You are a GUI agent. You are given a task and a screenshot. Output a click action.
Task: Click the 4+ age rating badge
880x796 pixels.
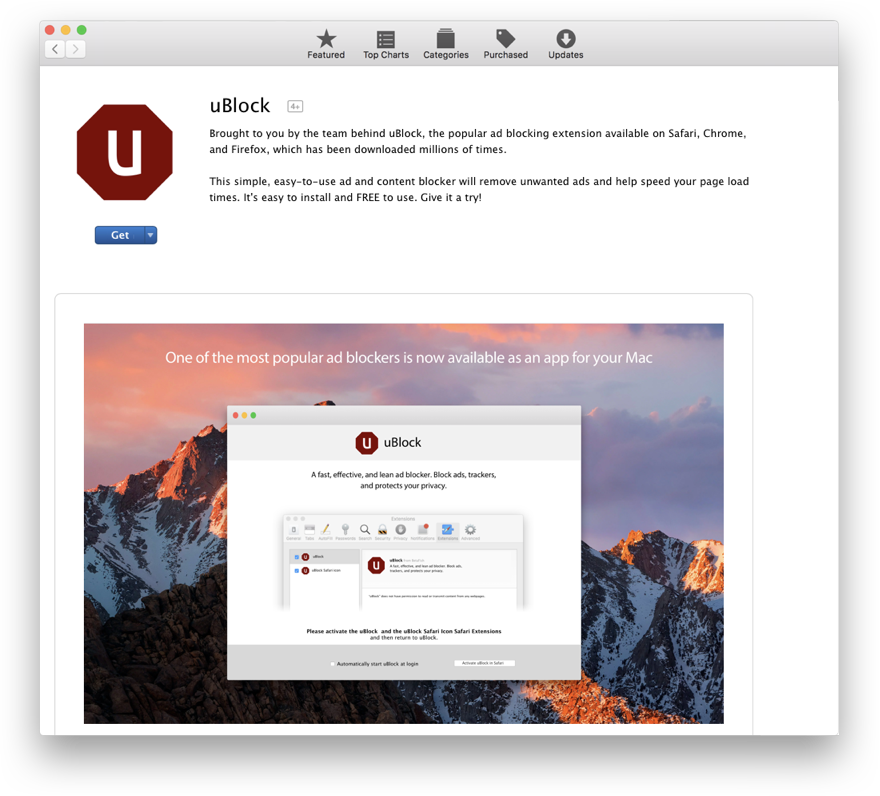pos(295,106)
